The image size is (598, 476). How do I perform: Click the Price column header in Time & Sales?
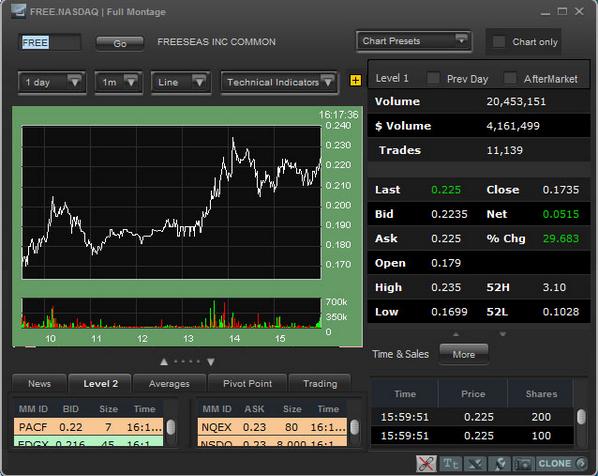473,394
